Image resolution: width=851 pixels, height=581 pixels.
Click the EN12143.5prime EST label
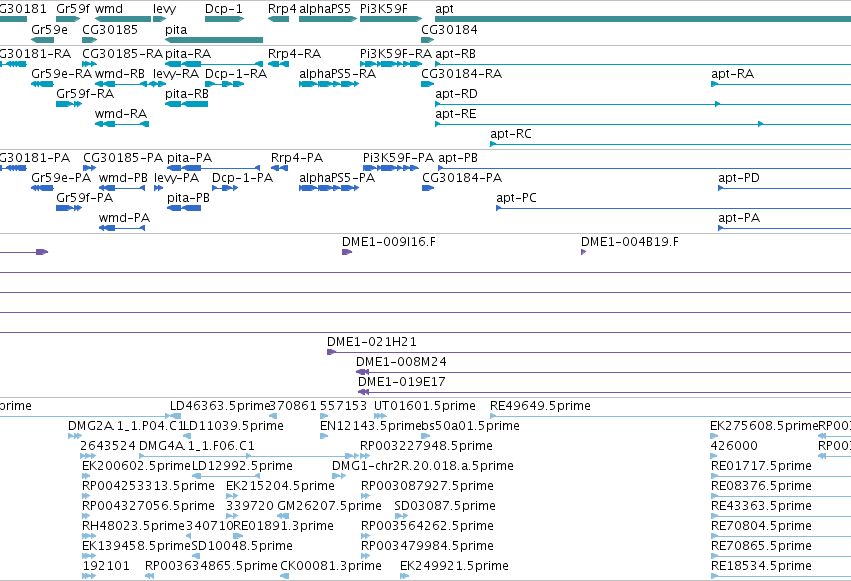click(x=370, y=426)
